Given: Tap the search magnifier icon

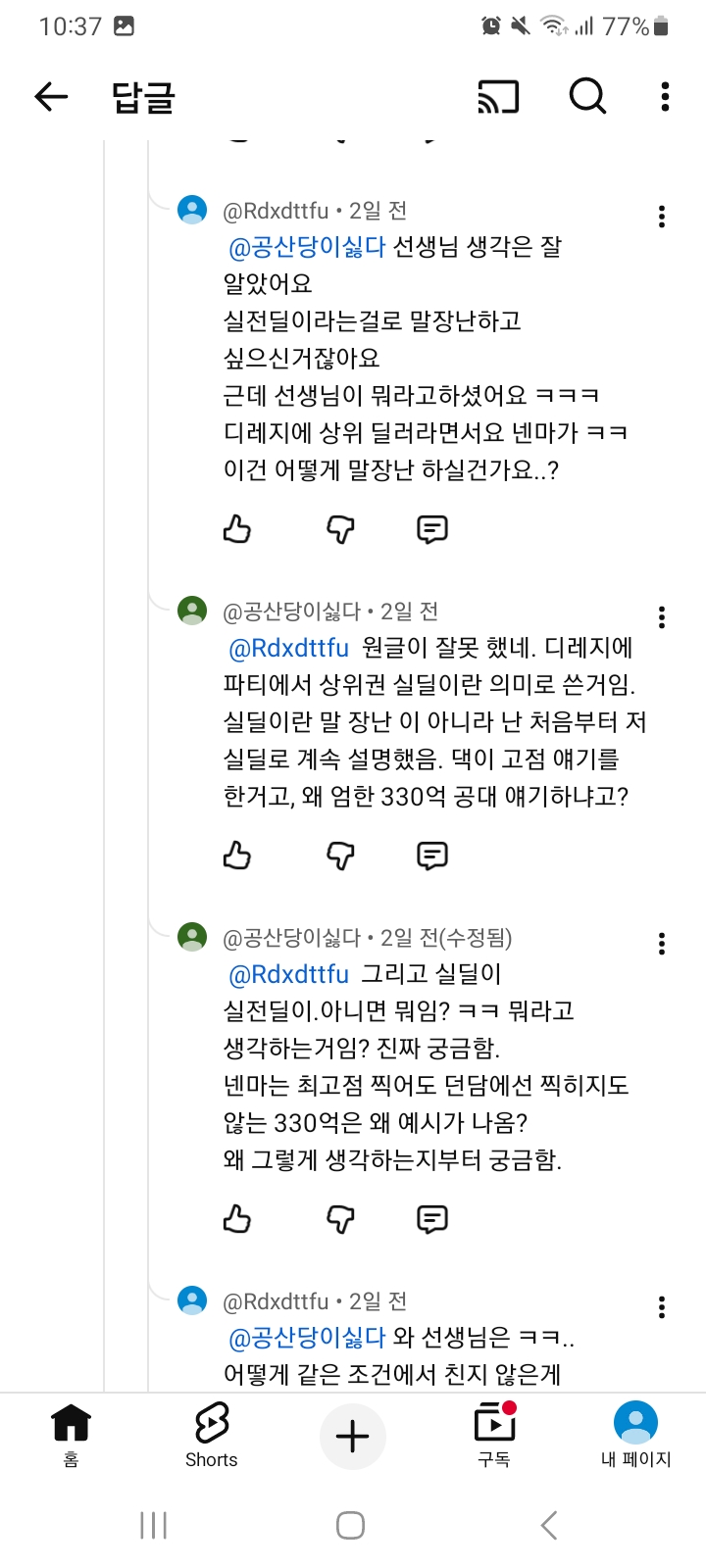Looking at the screenshot, I should (x=587, y=96).
